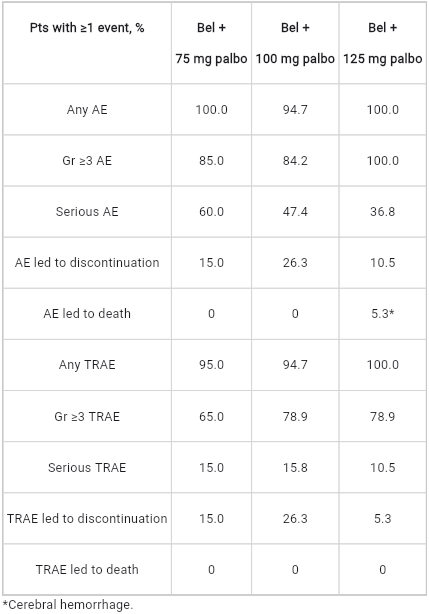Click the 'Any AE' row label
This screenshot has width=429, height=614.
pos(87,110)
